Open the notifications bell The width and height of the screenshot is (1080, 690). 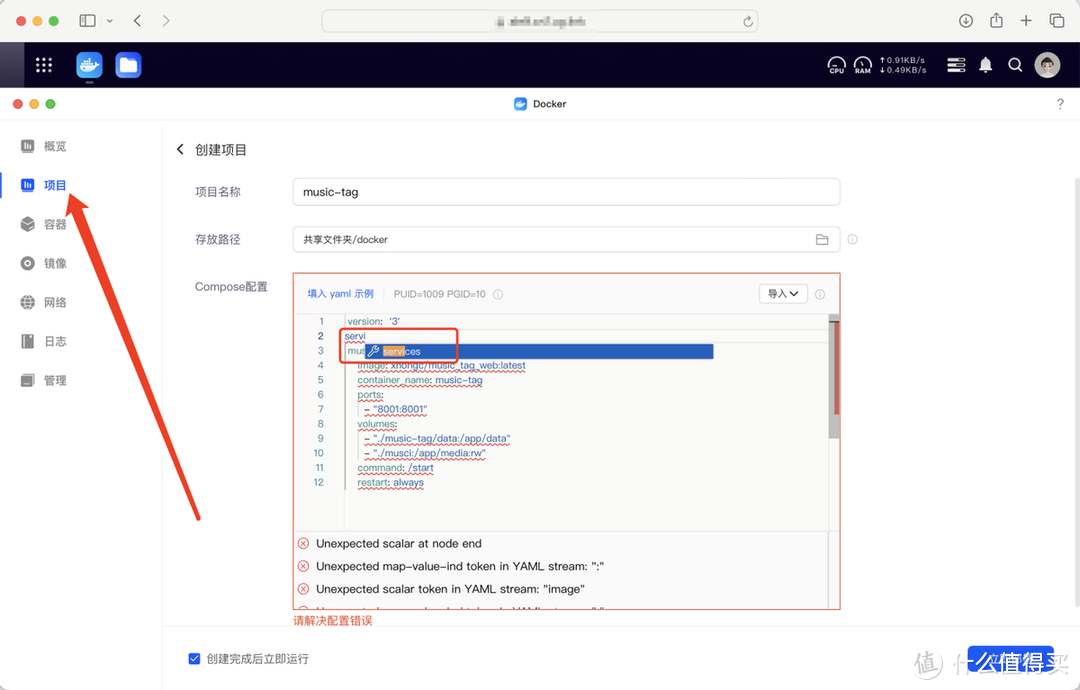click(985, 64)
